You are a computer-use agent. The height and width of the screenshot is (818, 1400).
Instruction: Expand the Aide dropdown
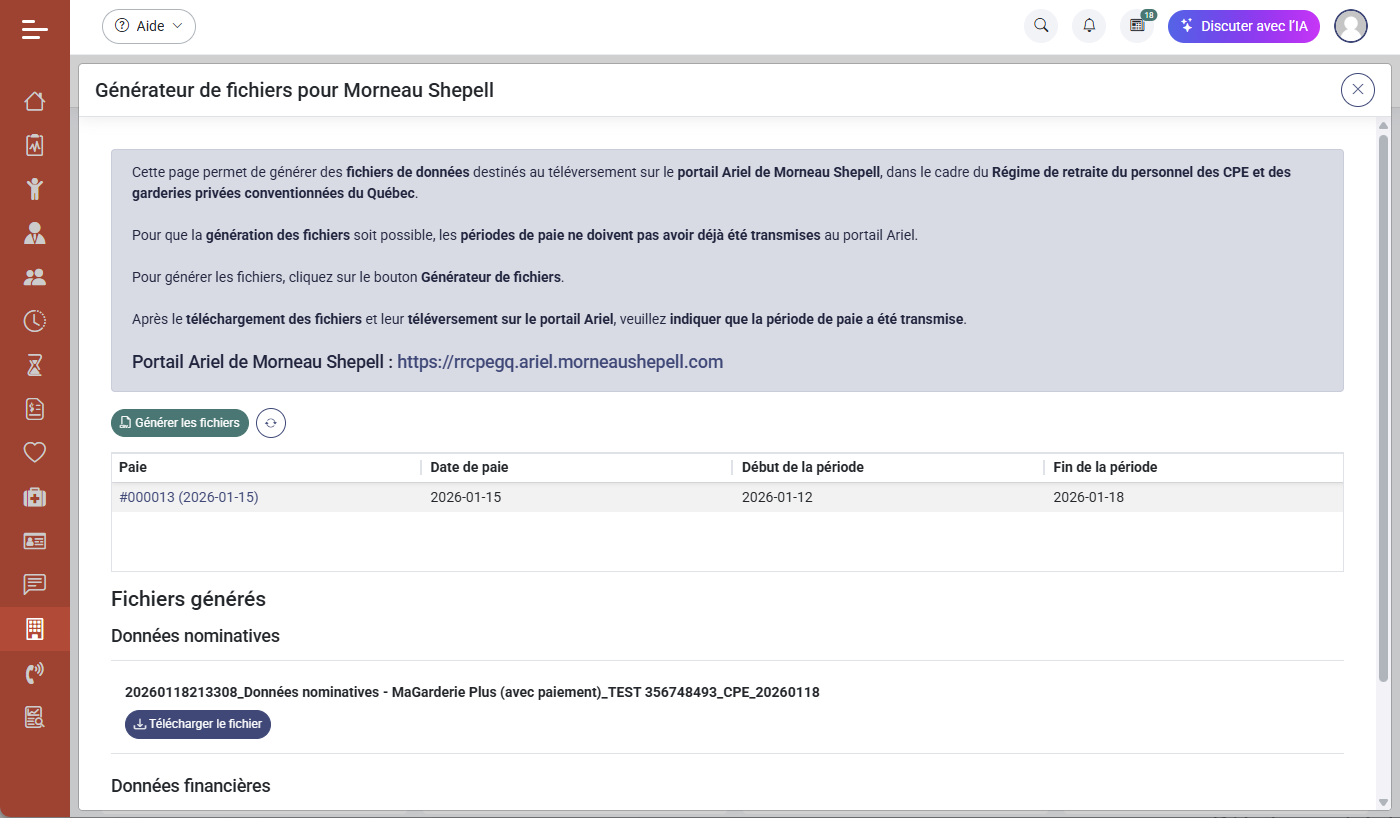click(148, 26)
